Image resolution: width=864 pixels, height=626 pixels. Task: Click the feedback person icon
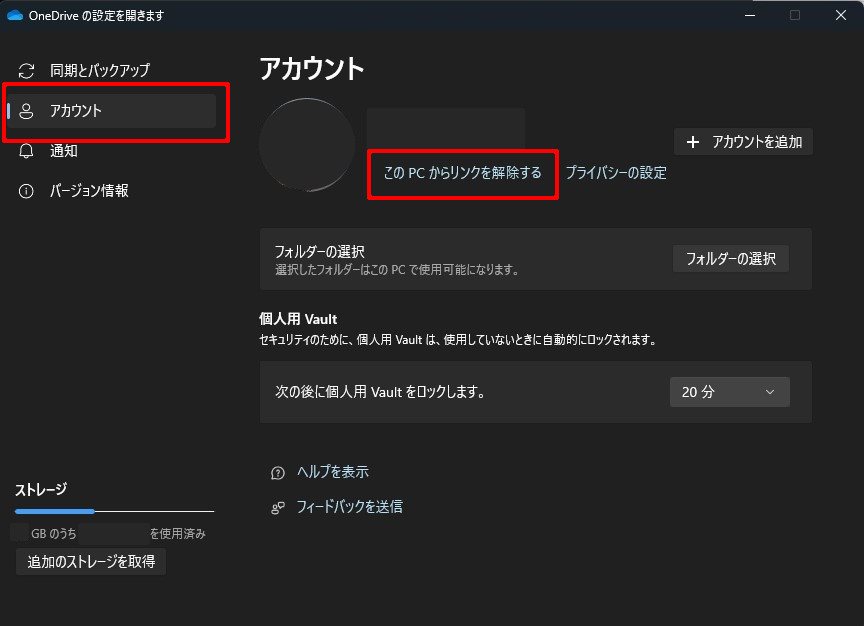(x=278, y=508)
